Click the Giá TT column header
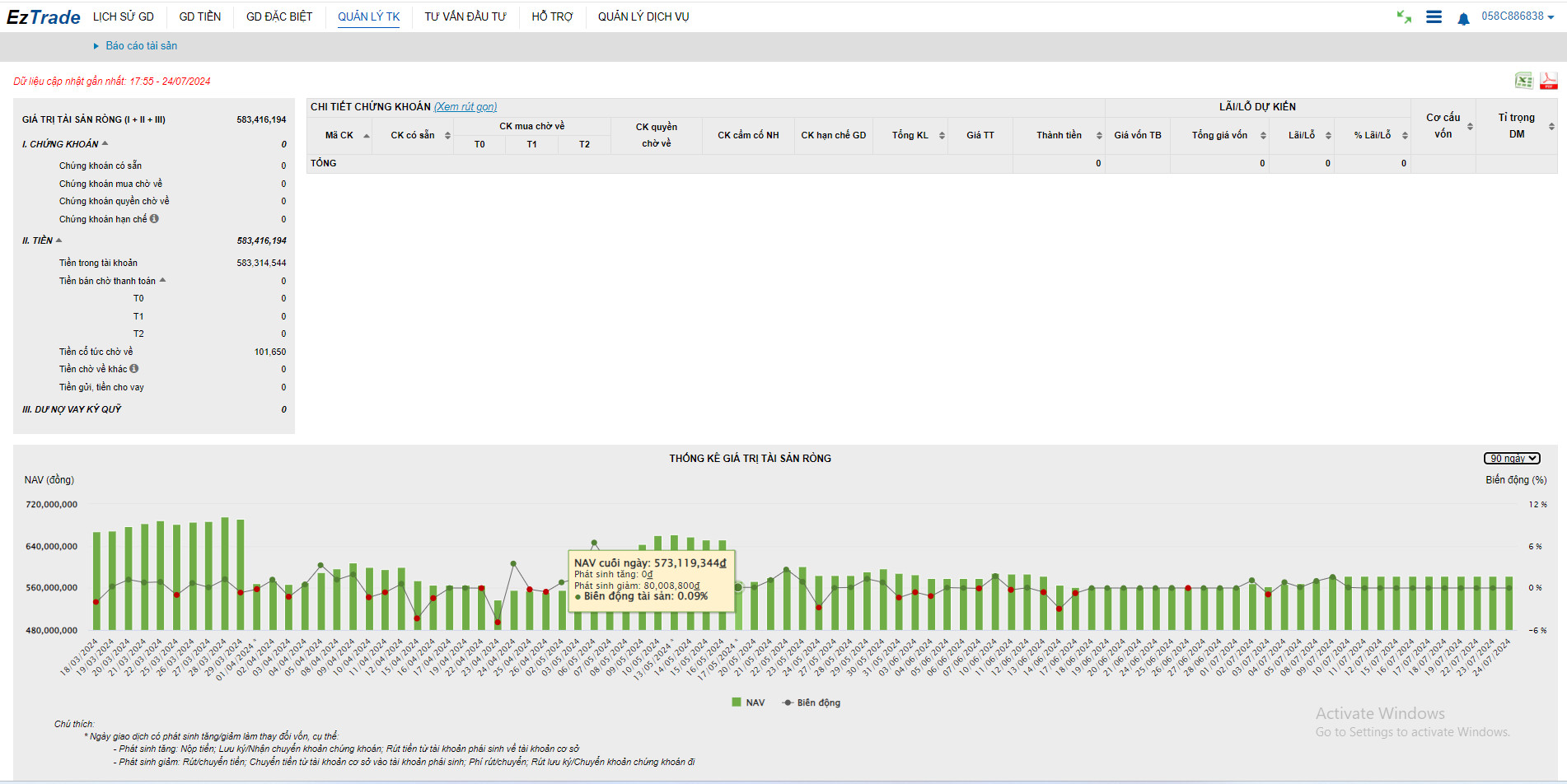Viewport: 1567px width, 784px height. tap(980, 135)
